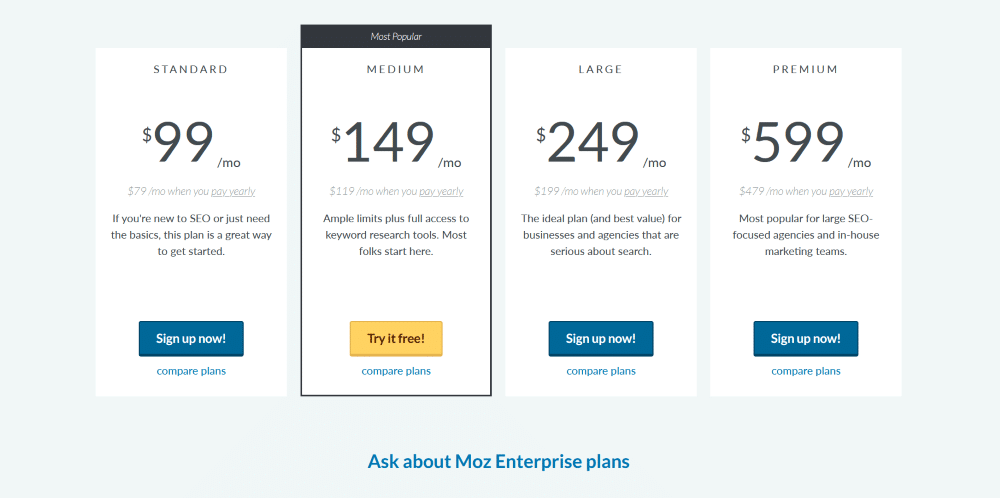Click the $599 /mo price
1000x498 pixels.
(x=806, y=144)
